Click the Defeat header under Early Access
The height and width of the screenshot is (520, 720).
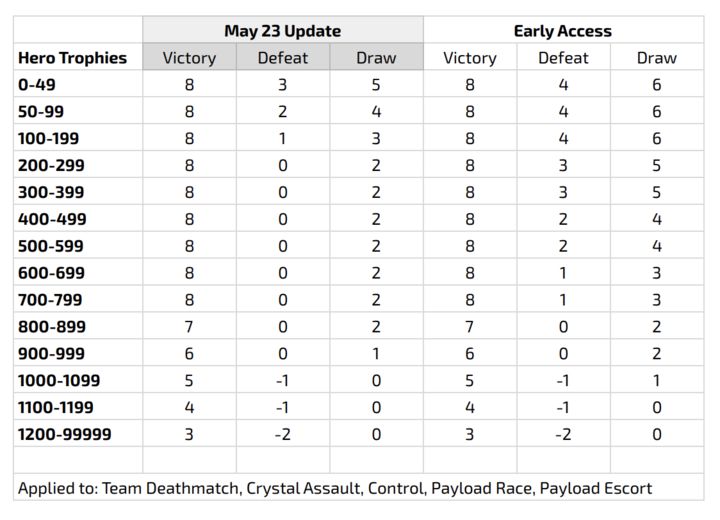tap(563, 57)
